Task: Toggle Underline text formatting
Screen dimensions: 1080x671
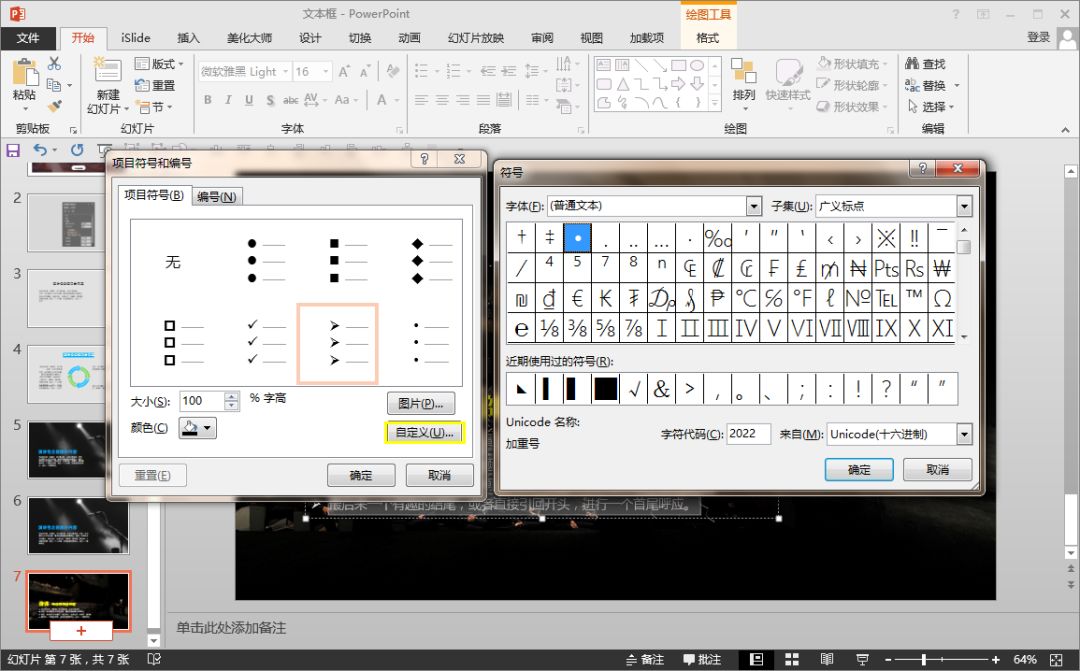Action: click(248, 100)
